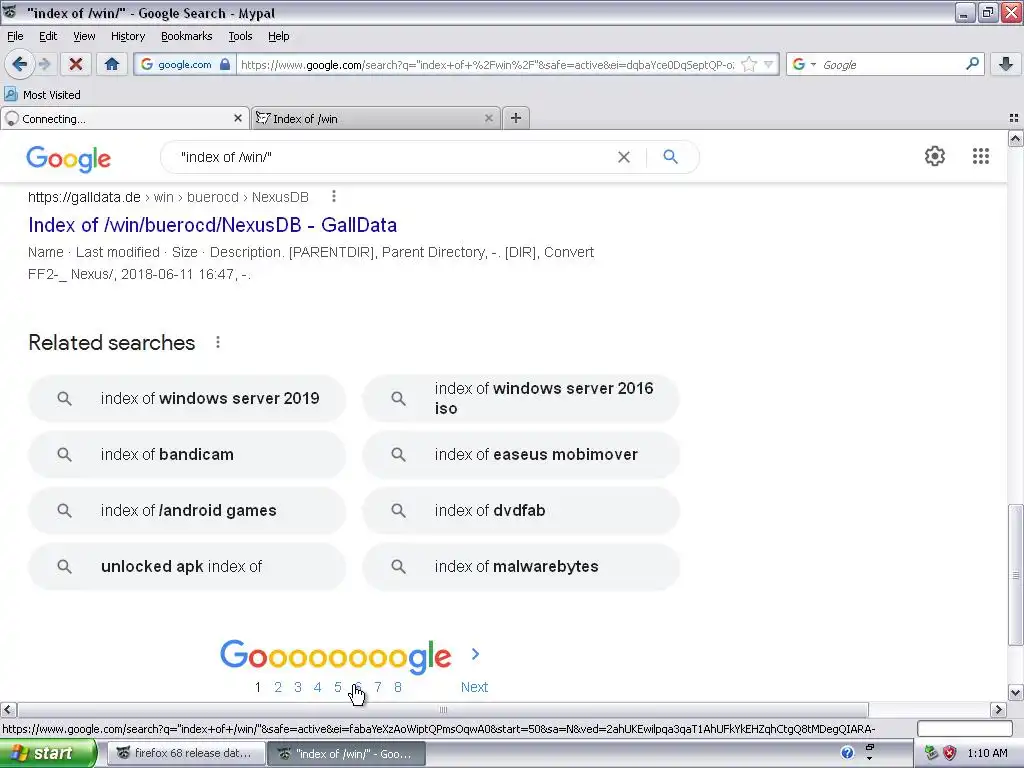Image resolution: width=1024 pixels, height=768 pixels.
Task: Go to results page 7
Action: pos(377,687)
